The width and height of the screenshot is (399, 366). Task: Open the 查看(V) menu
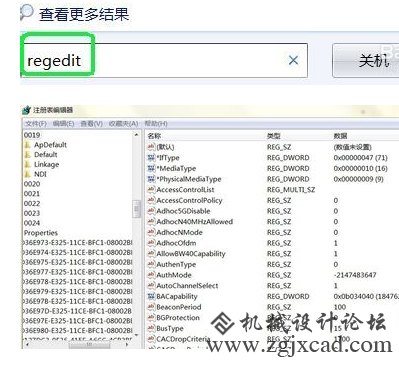pos(91,124)
